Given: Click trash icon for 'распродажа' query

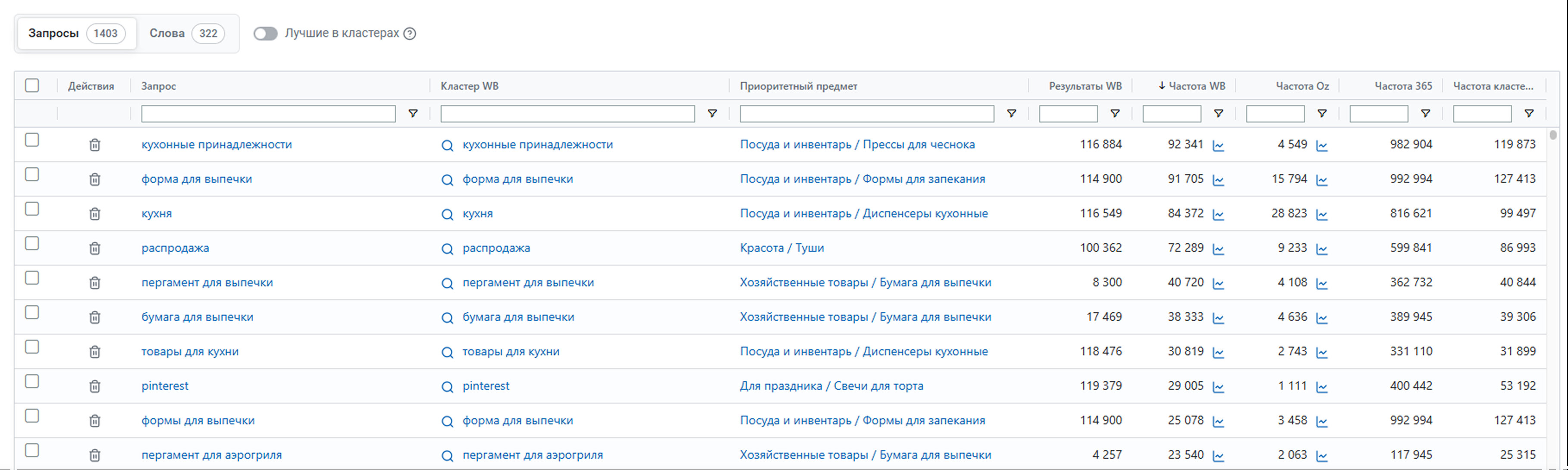Looking at the screenshot, I should [94, 248].
